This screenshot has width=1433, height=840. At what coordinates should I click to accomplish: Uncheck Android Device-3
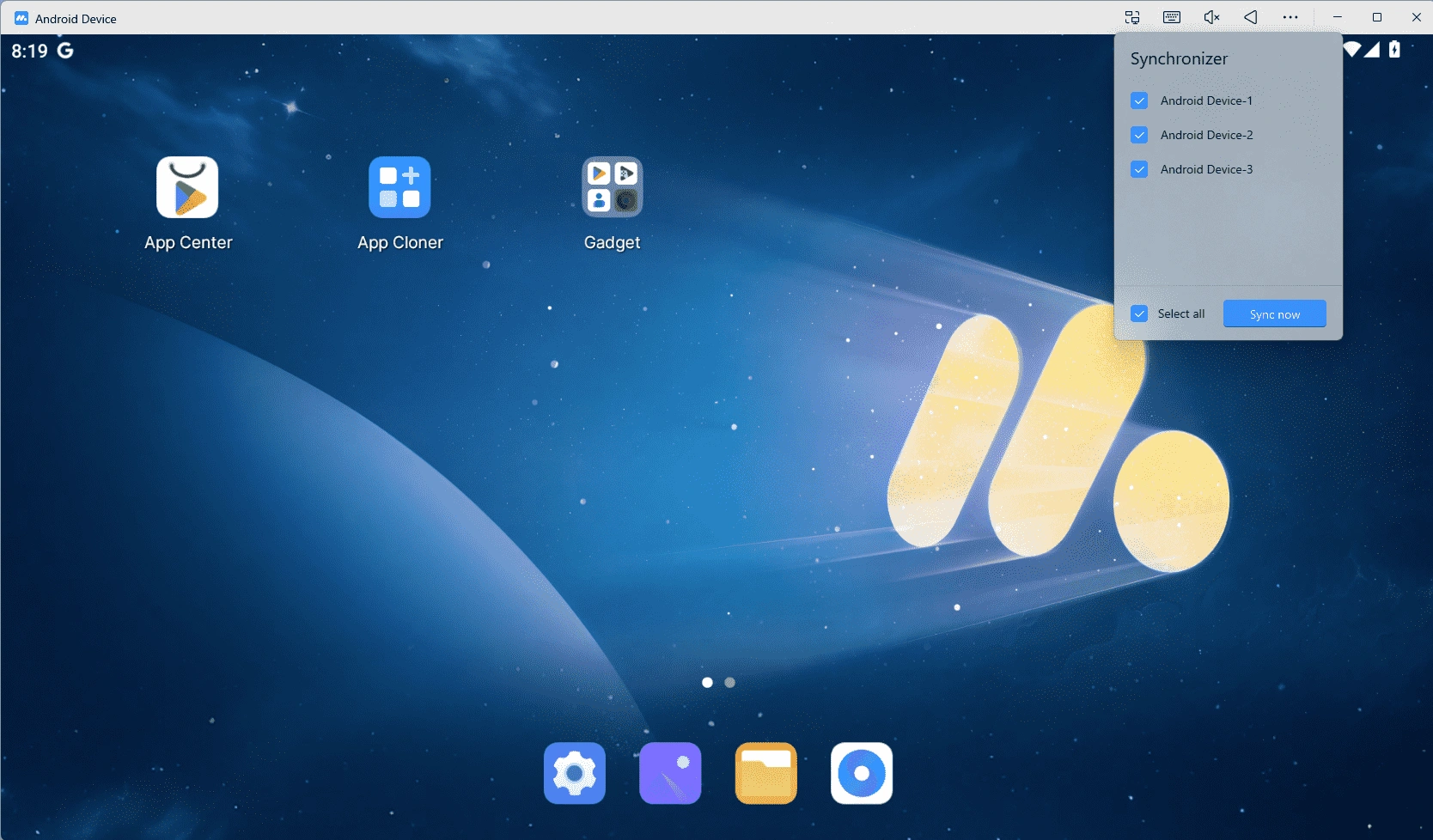(1139, 169)
